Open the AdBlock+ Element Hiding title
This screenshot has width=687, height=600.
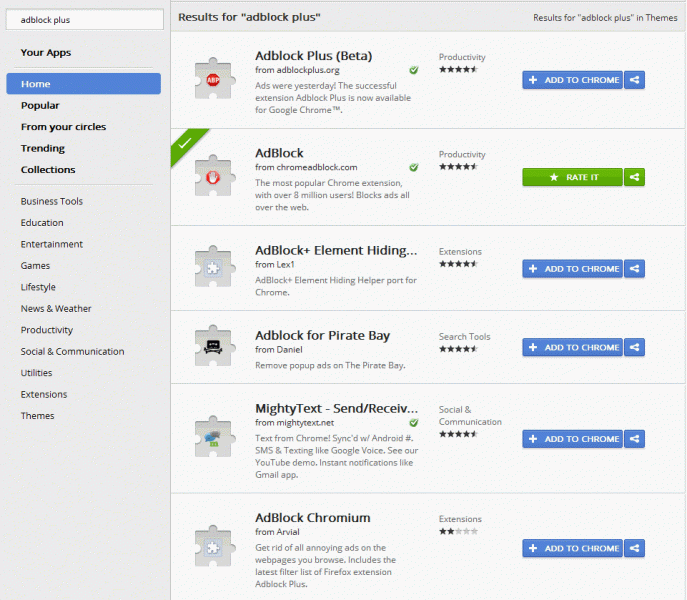pos(336,251)
